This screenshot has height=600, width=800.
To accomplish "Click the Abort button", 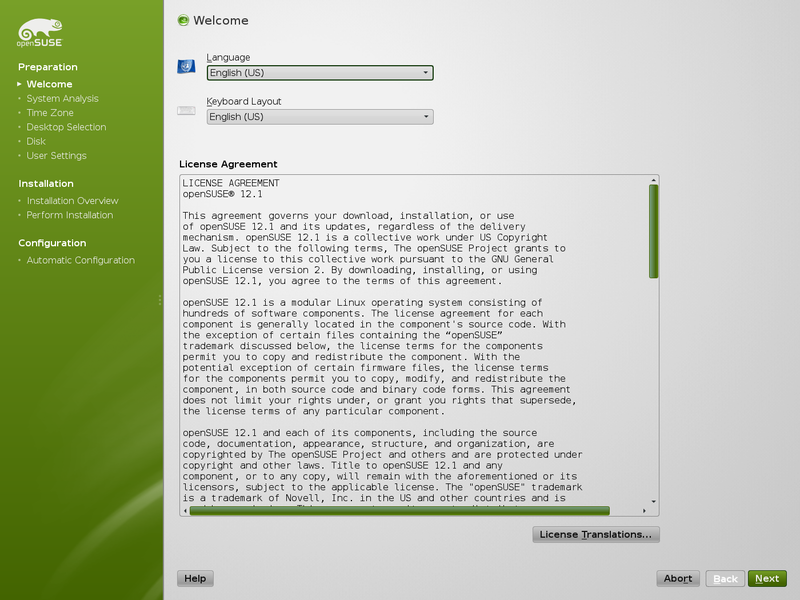I will point(678,579).
